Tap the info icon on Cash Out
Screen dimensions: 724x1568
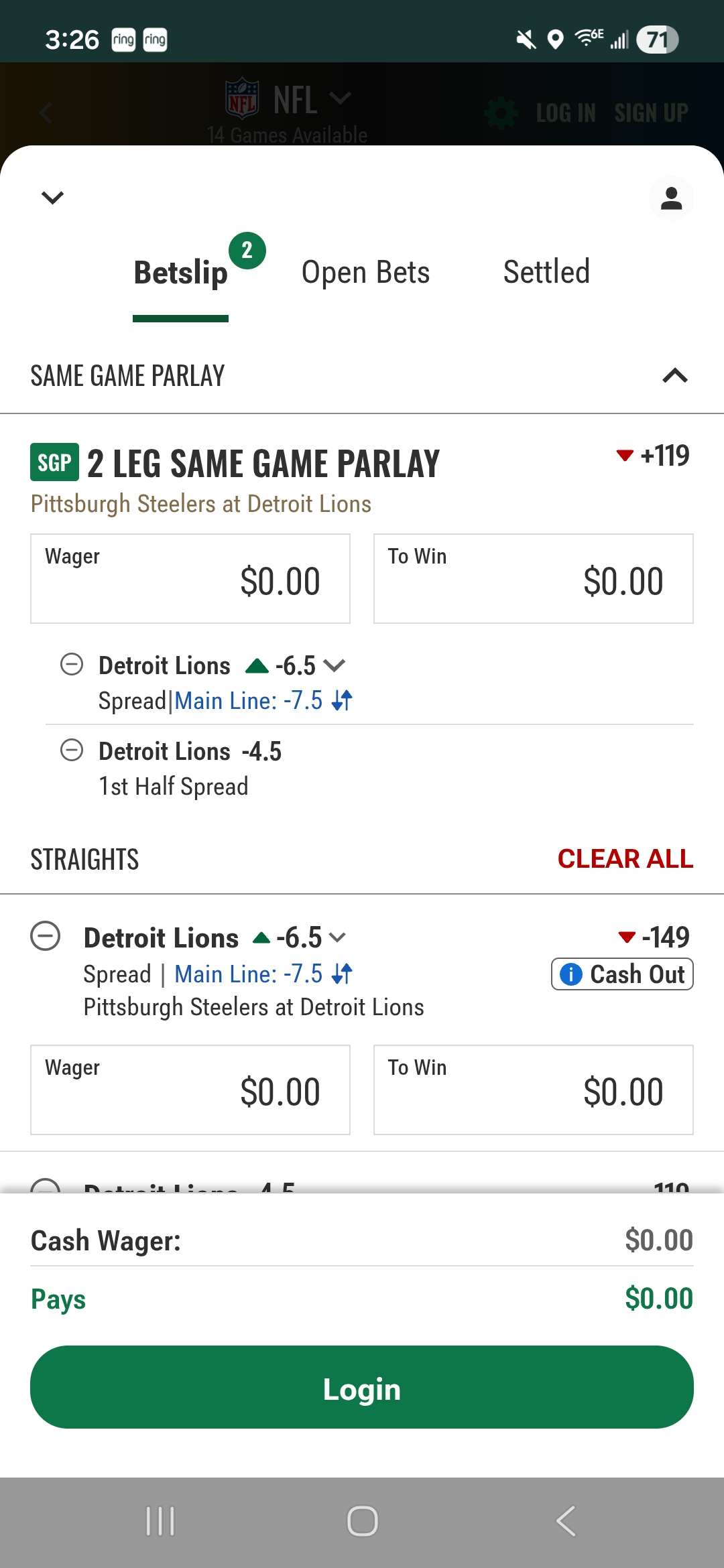click(x=570, y=974)
